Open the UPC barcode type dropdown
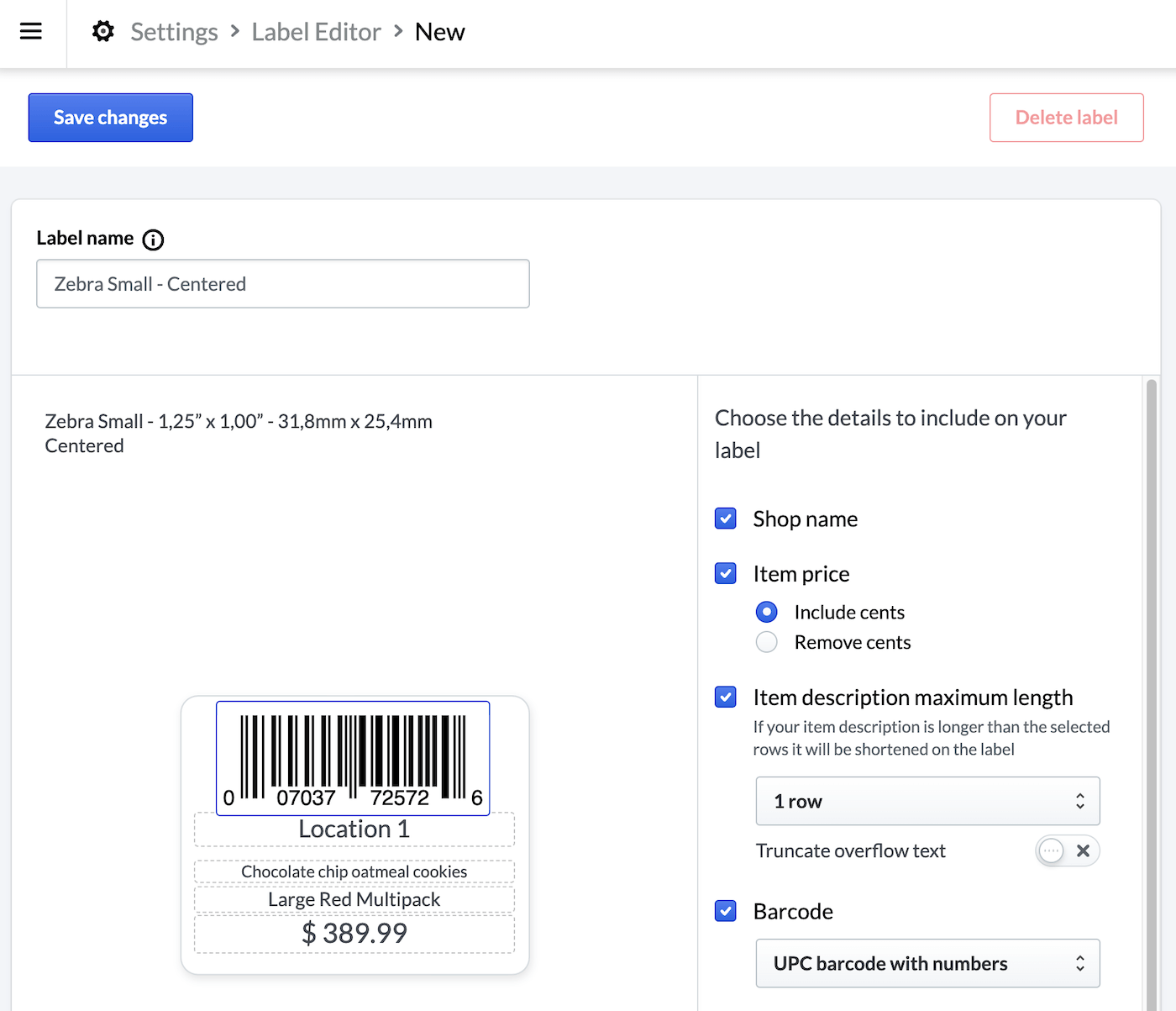This screenshot has height=1011, width=1176. (x=927, y=963)
